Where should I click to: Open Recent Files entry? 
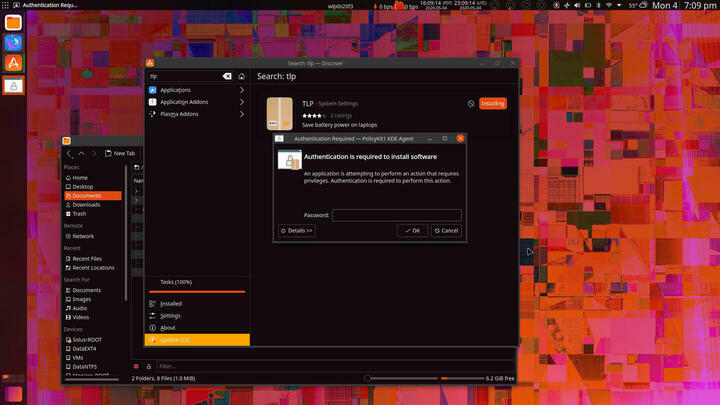coord(93,259)
